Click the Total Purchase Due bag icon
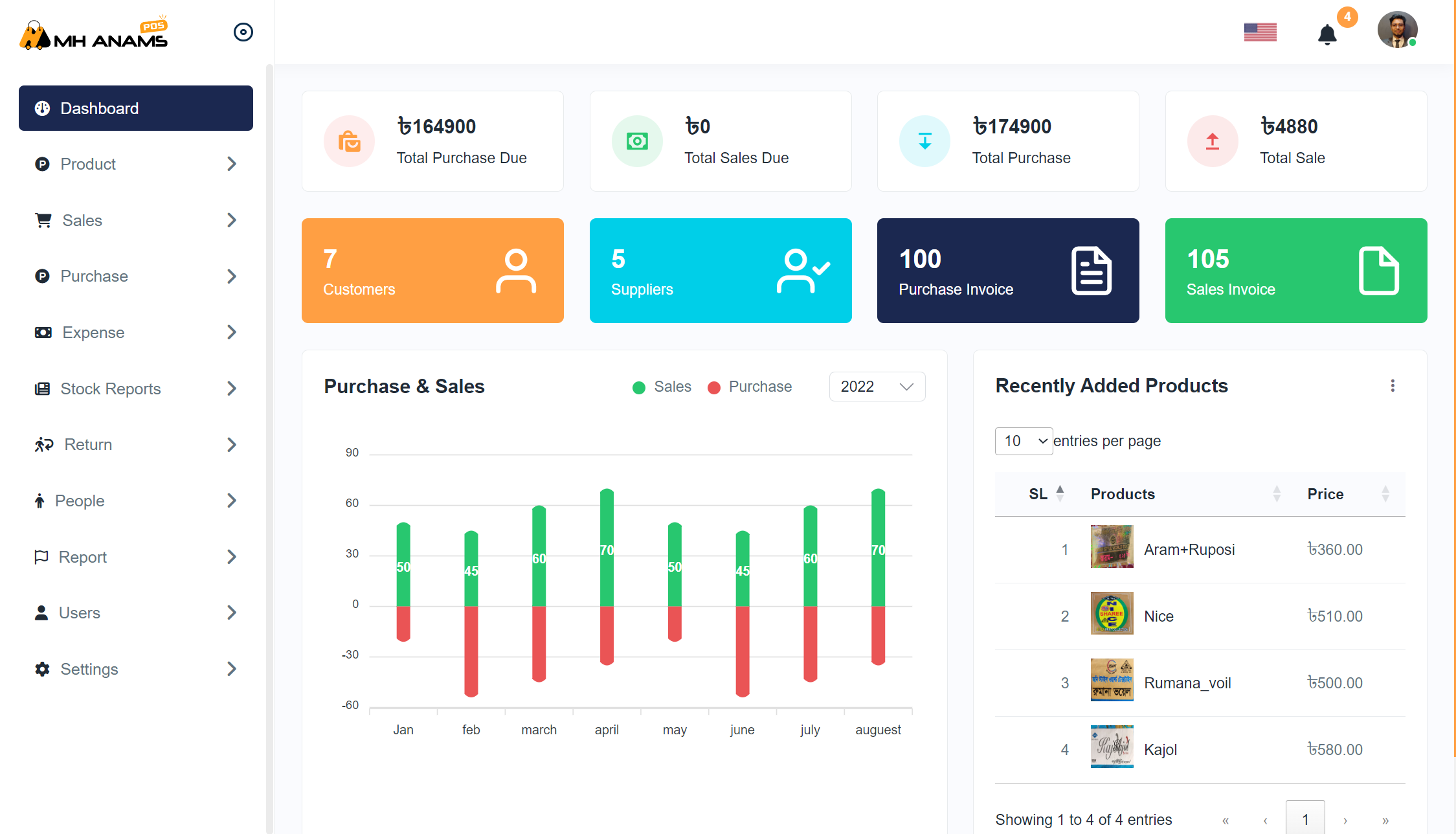The width and height of the screenshot is (1456, 834). pyautogui.click(x=350, y=141)
